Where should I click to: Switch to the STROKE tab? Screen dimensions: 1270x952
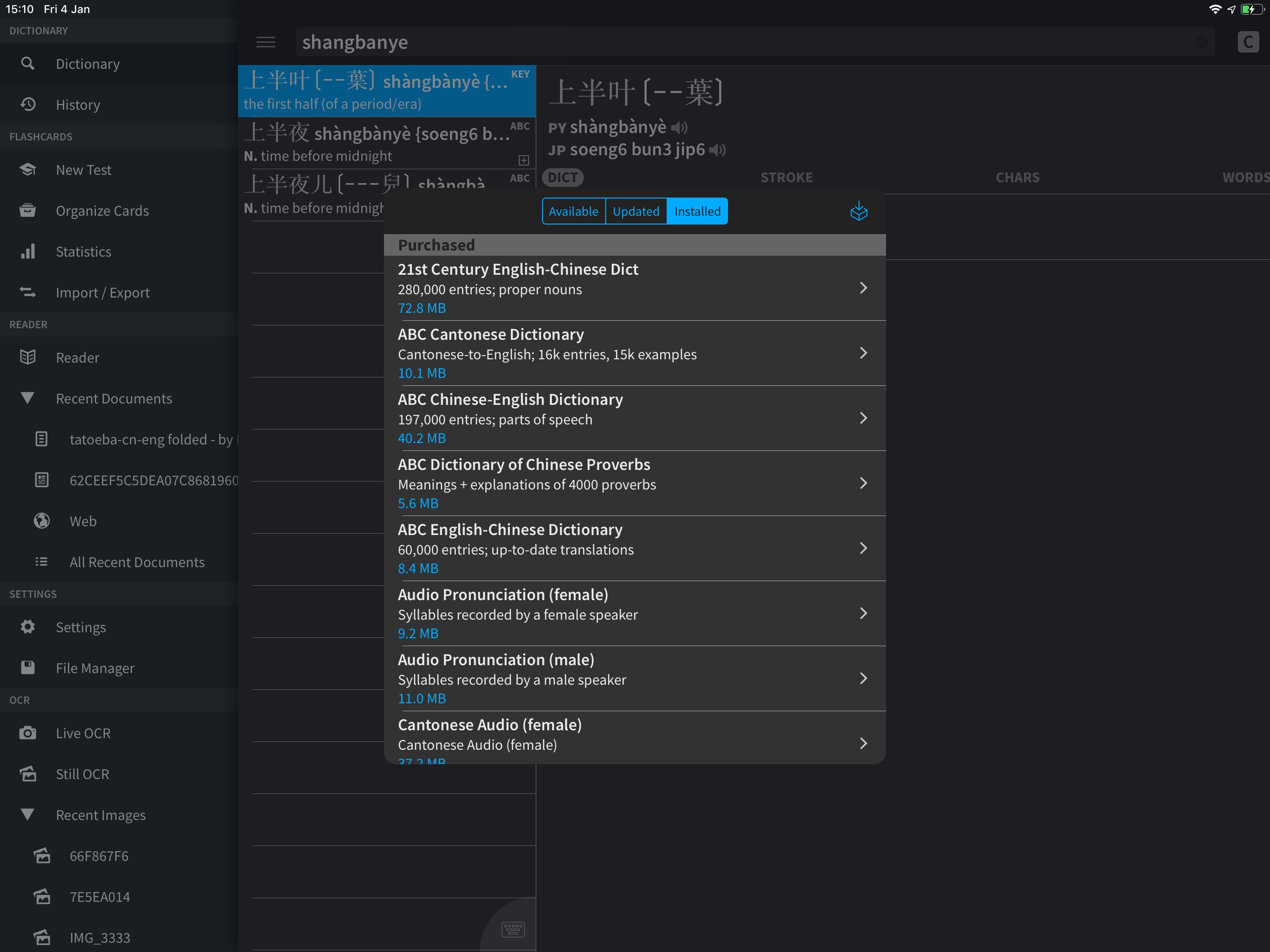point(787,178)
